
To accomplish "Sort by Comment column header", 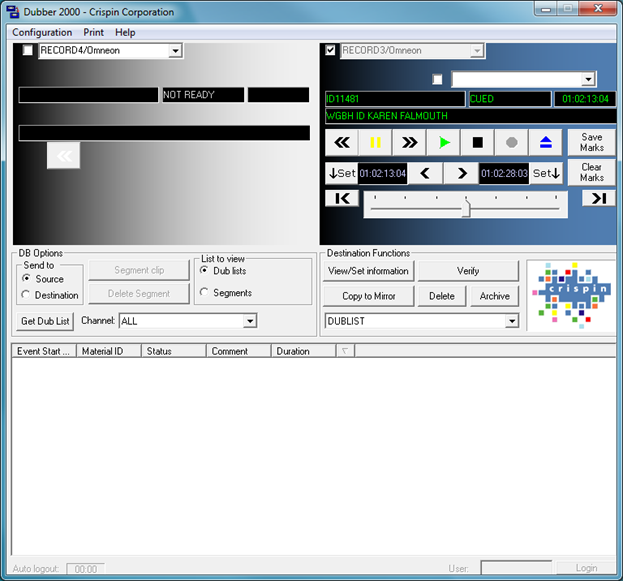I will [x=239, y=351].
